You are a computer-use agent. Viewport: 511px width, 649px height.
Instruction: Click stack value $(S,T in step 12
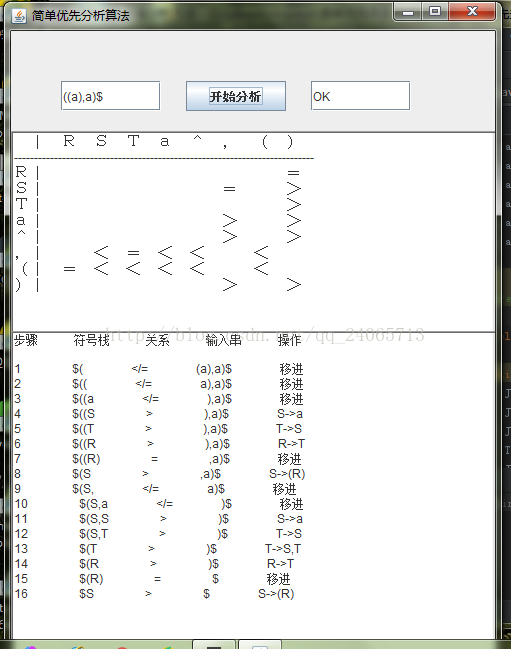(x=94, y=534)
